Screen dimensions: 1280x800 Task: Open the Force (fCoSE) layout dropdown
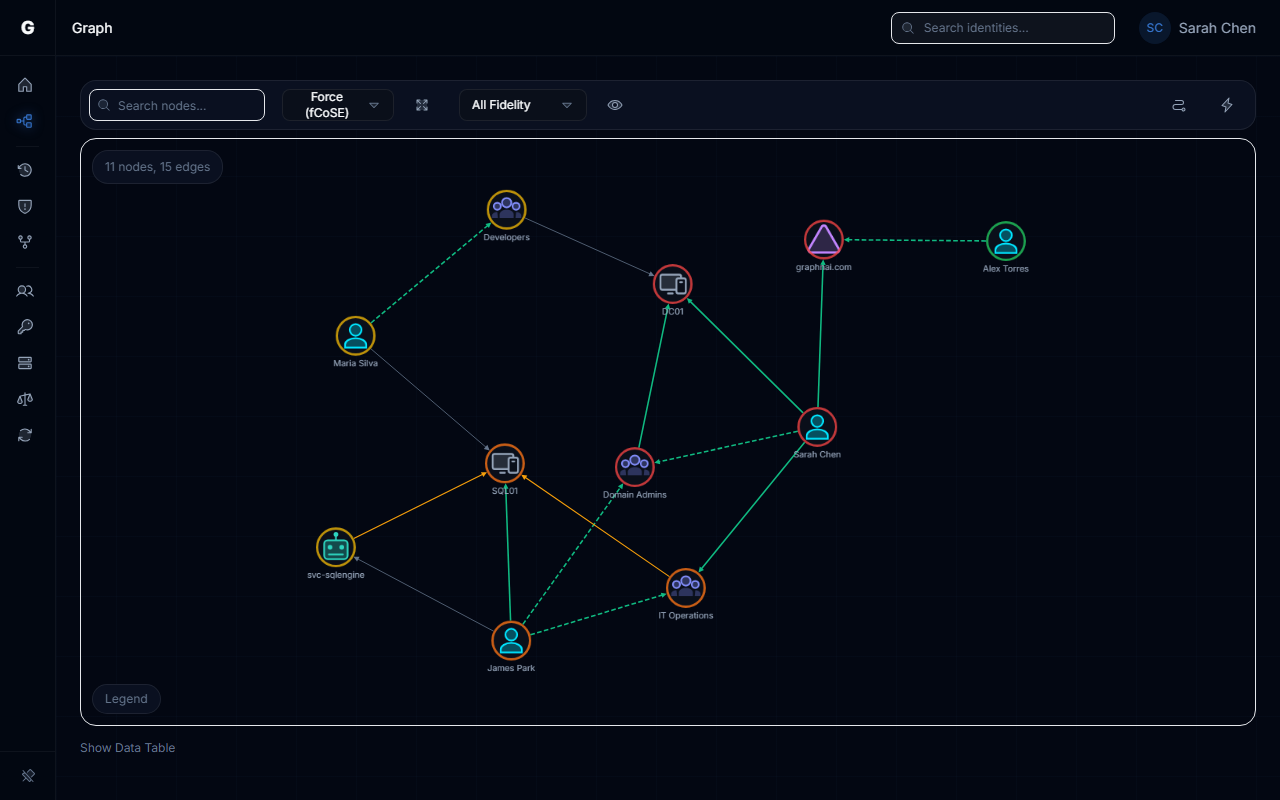pyautogui.click(x=338, y=104)
